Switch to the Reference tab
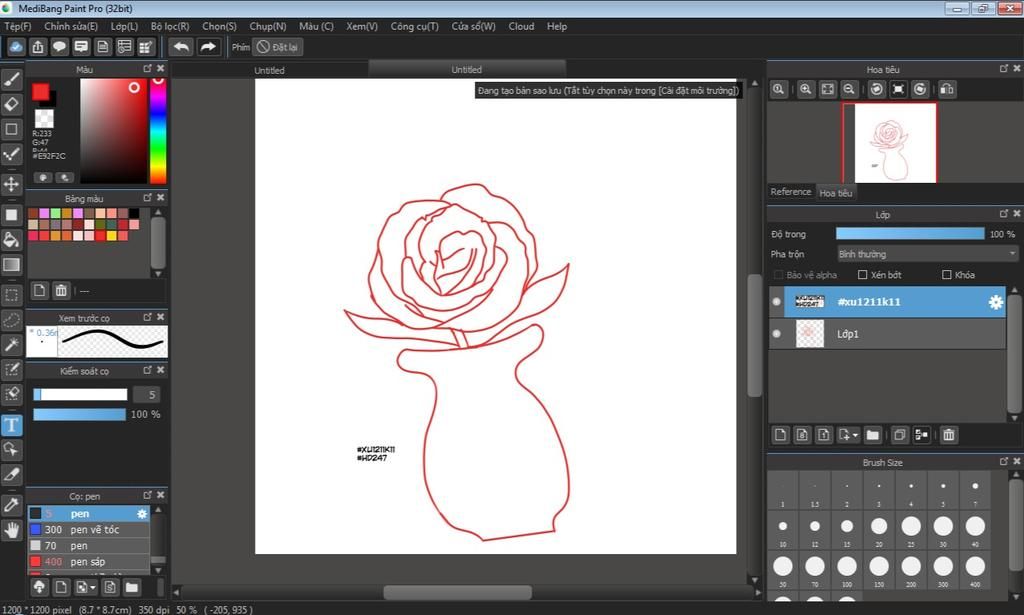The height and width of the screenshot is (615, 1024). point(791,192)
